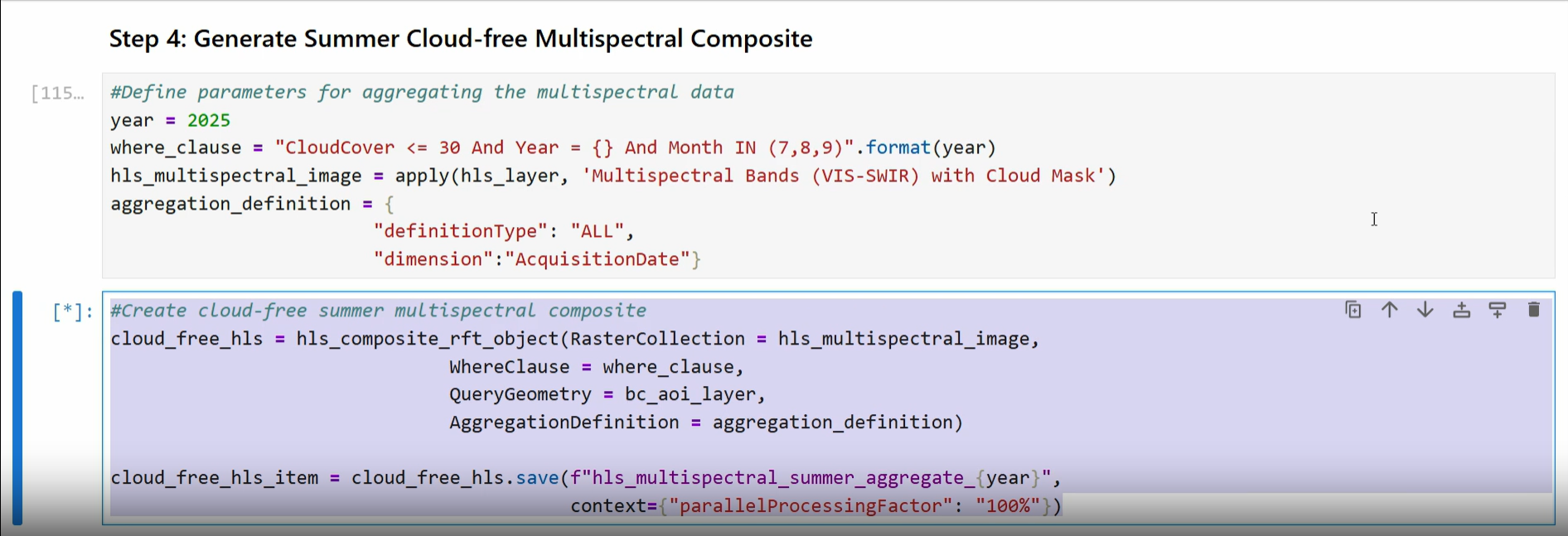Click the running cell's [*] prompt

point(70,311)
